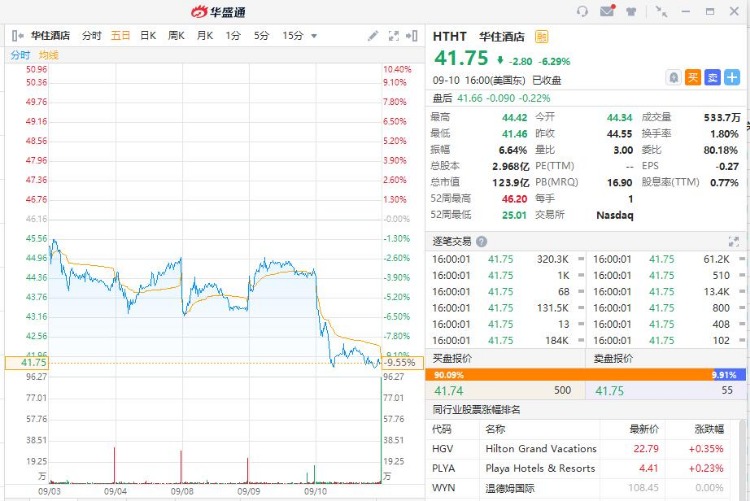
Task: Click the 61.2K trade row
Action: coord(668,259)
